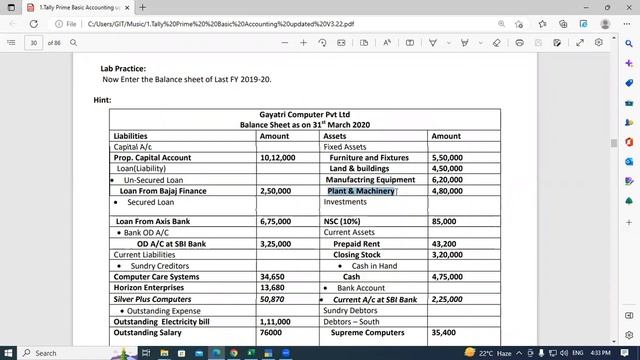Viewport: 640px width, 360px height.
Task: Rotate the PDF page
Action: click(x=322, y=42)
